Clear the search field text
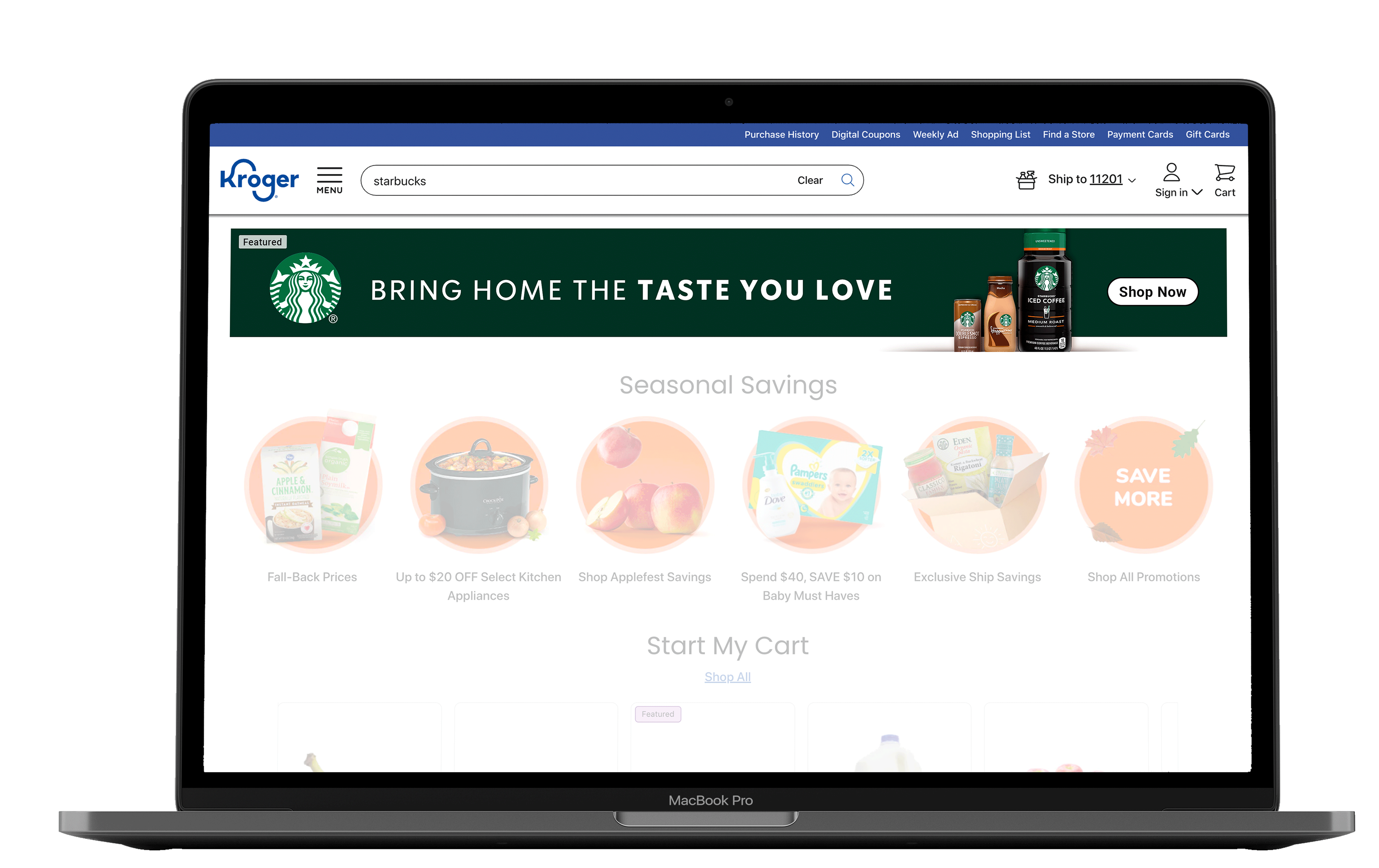Viewport: 1379px width, 868px height. (810, 180)
